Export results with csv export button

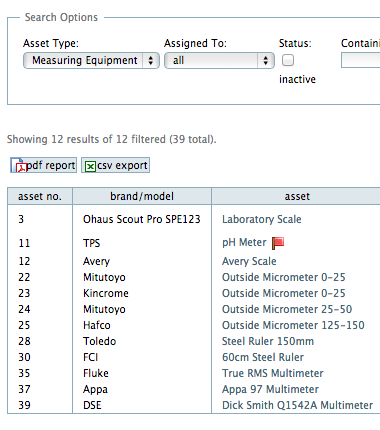116,165
